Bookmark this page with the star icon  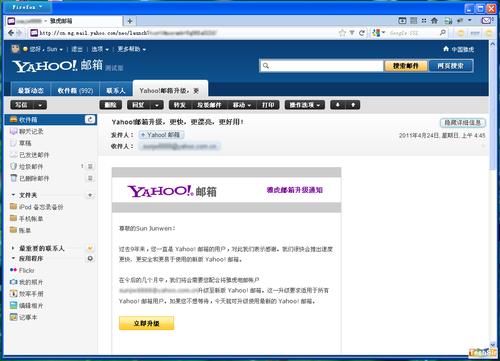point(342,33)
